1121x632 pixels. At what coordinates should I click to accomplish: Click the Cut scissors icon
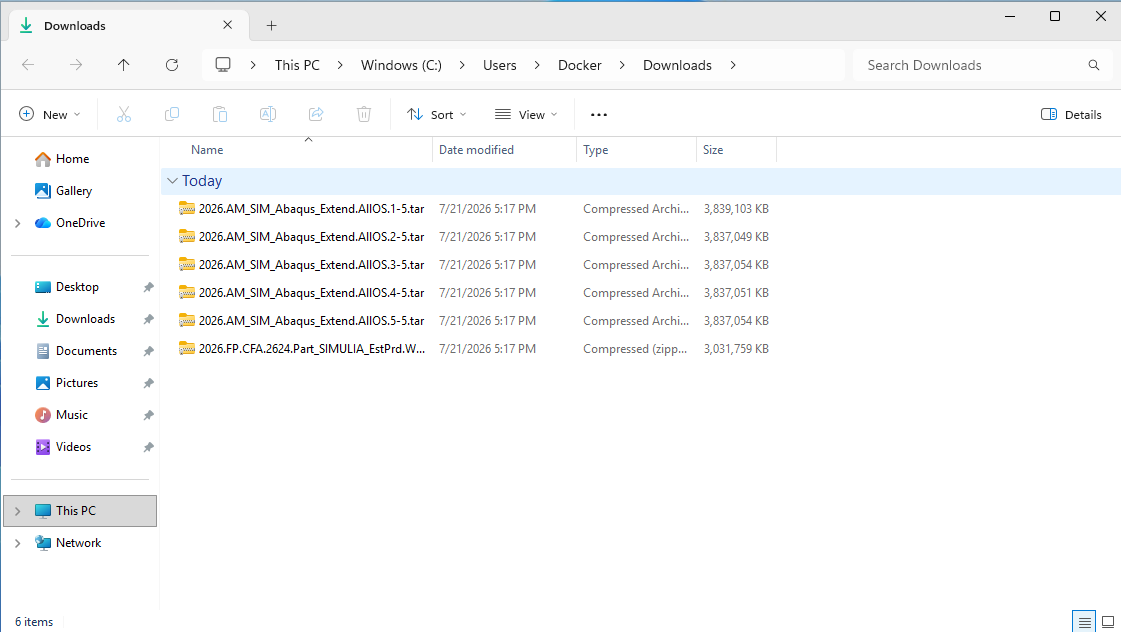(x=124, y=114)
